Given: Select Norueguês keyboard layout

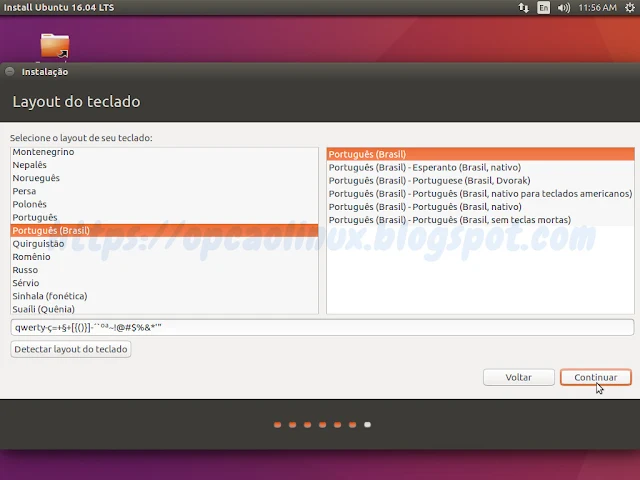Looking at the screenshot, I should click(x=164, y=178).
